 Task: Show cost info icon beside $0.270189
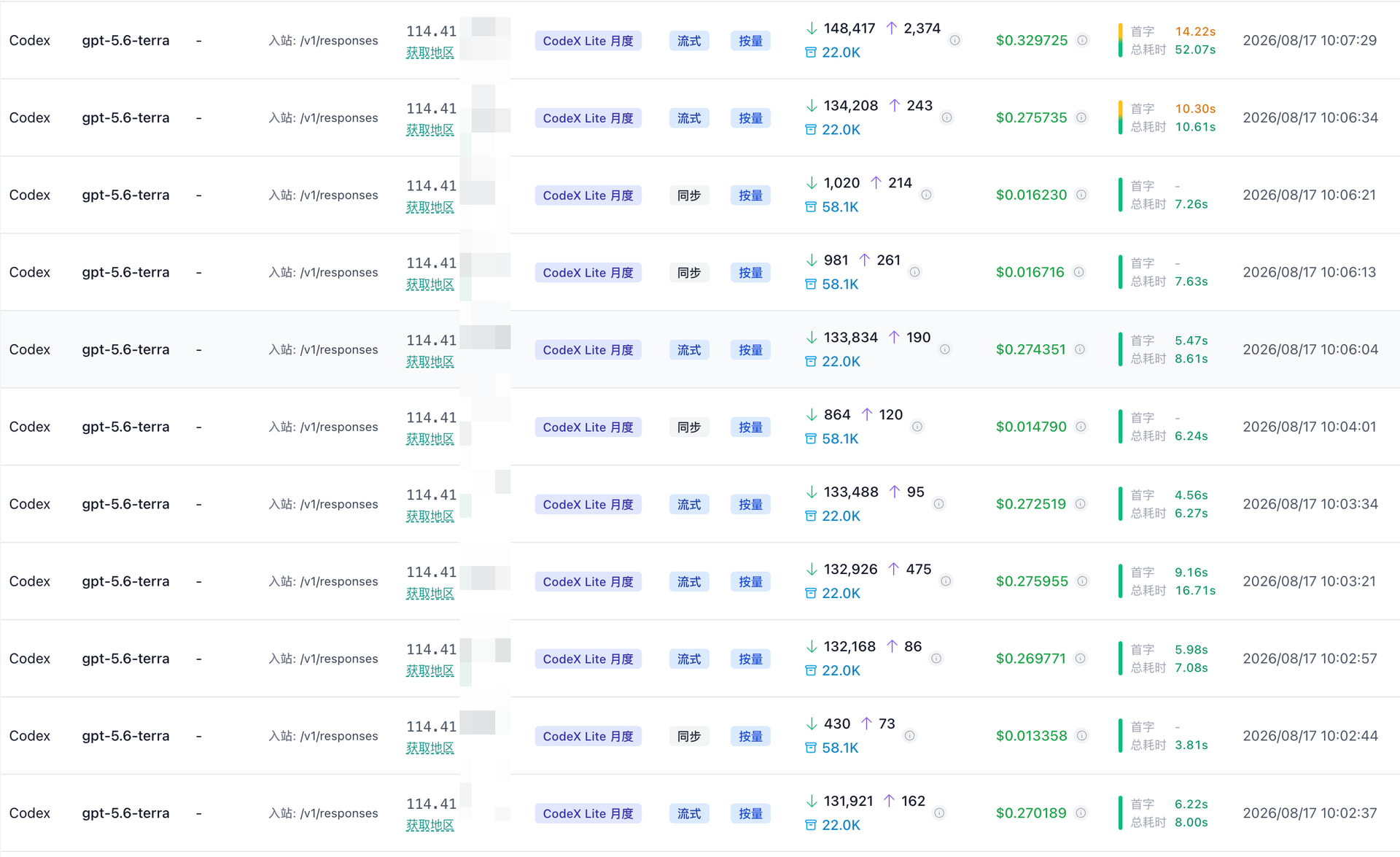pyautogui.click(x=1081, y=813)
